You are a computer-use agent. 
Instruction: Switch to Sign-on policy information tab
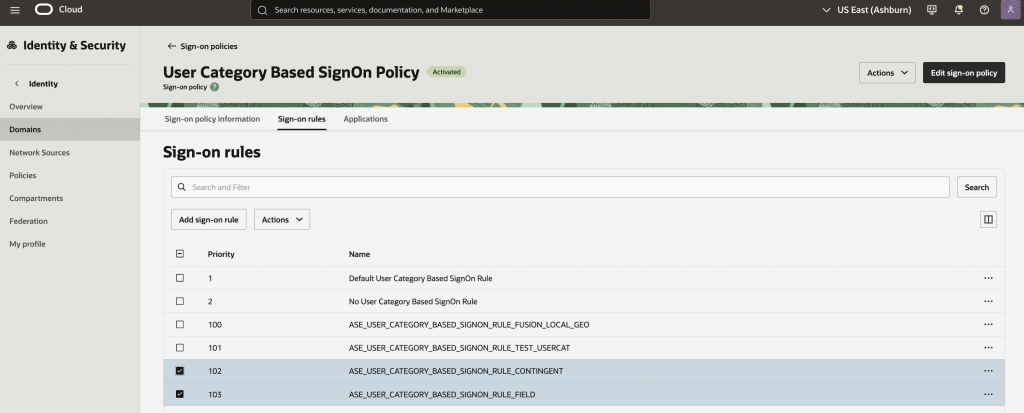tap(212, 119)
